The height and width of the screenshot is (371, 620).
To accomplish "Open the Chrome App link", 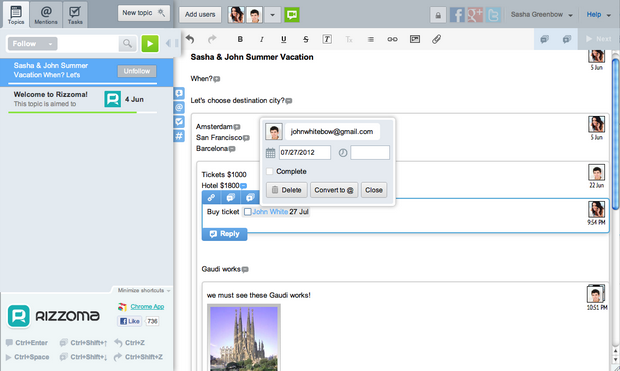I will [147, 307].
